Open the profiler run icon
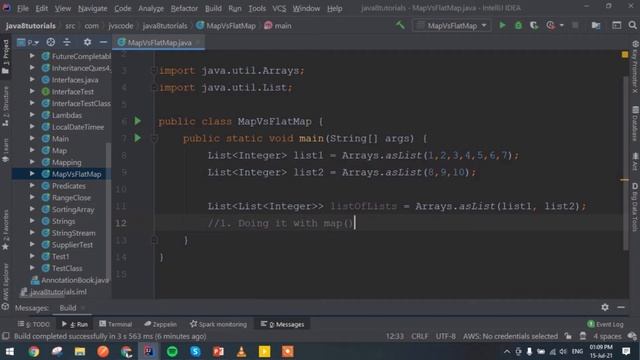Viewport: 640px width, 360px height. click(x=551, y=25)
